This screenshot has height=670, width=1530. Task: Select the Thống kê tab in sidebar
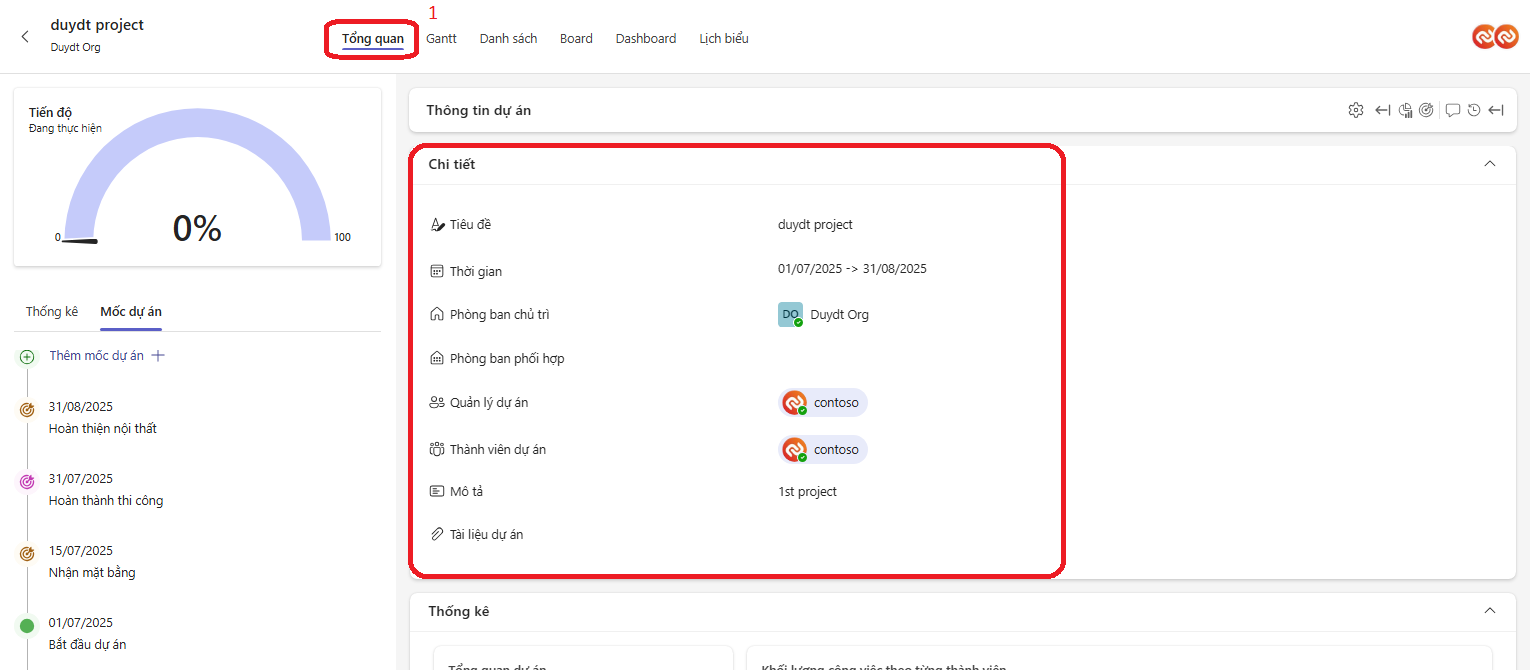tap(52, 312)
